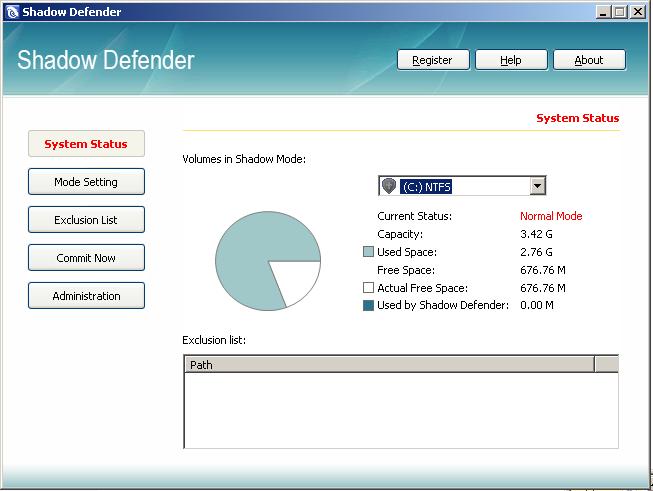Viewport: 653px width, 491px height.
Task: Click the Used Space value 2.76 G
Action: [x=536, y=252]
